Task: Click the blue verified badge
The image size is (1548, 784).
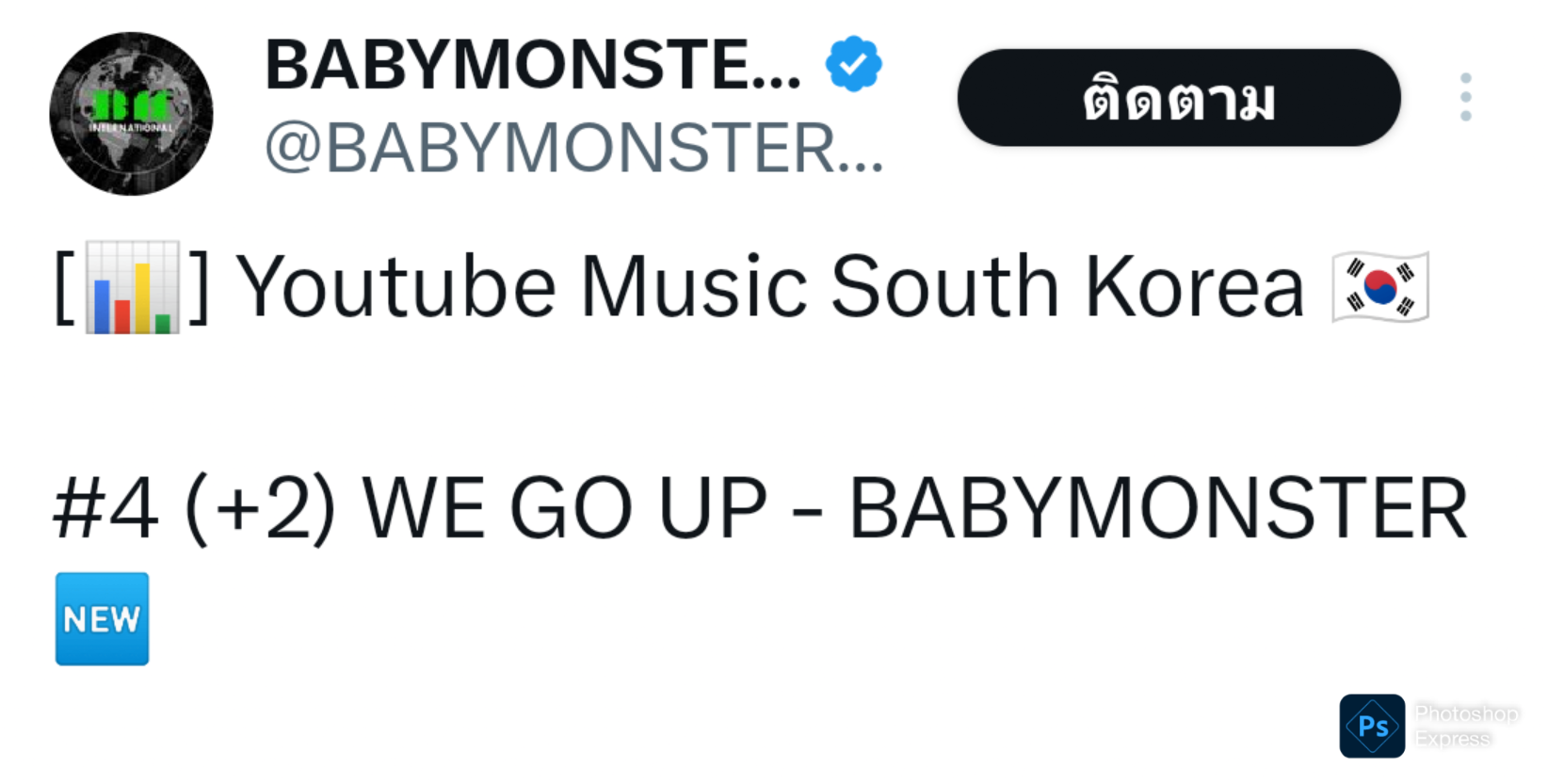Action: [x=853, y=64]
